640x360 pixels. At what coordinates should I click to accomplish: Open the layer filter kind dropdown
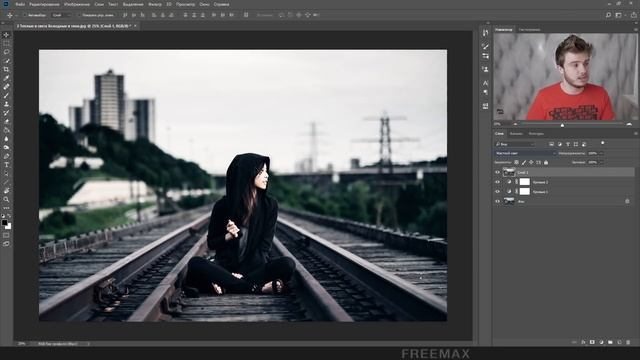pos(515,144)
